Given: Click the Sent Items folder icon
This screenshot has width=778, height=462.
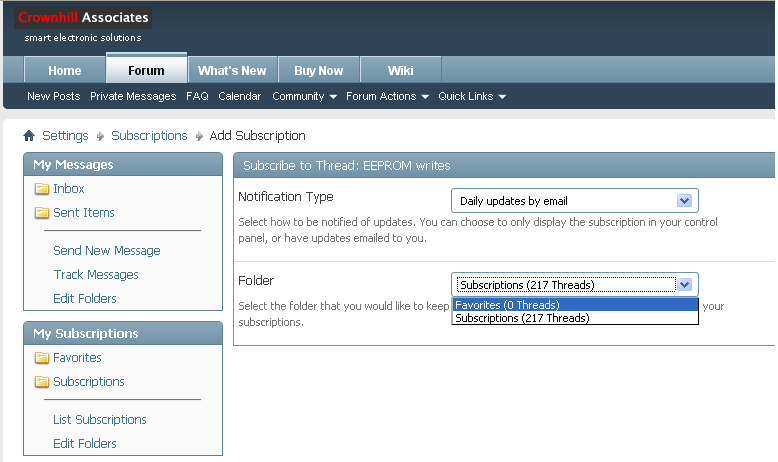Looking at the screenshot, I should click(x=42, y=213).
